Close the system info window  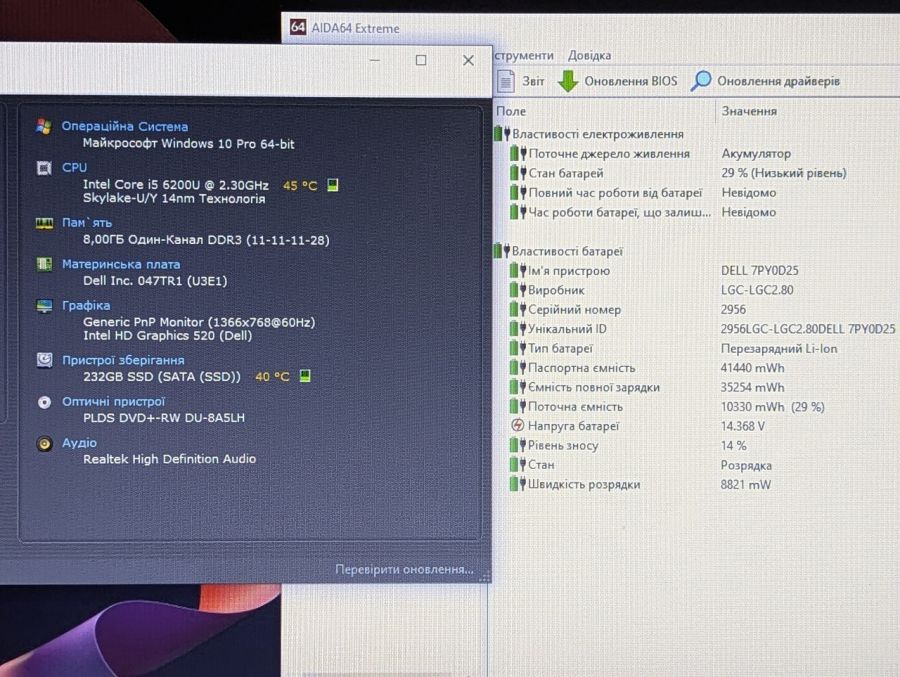(468, 60)
